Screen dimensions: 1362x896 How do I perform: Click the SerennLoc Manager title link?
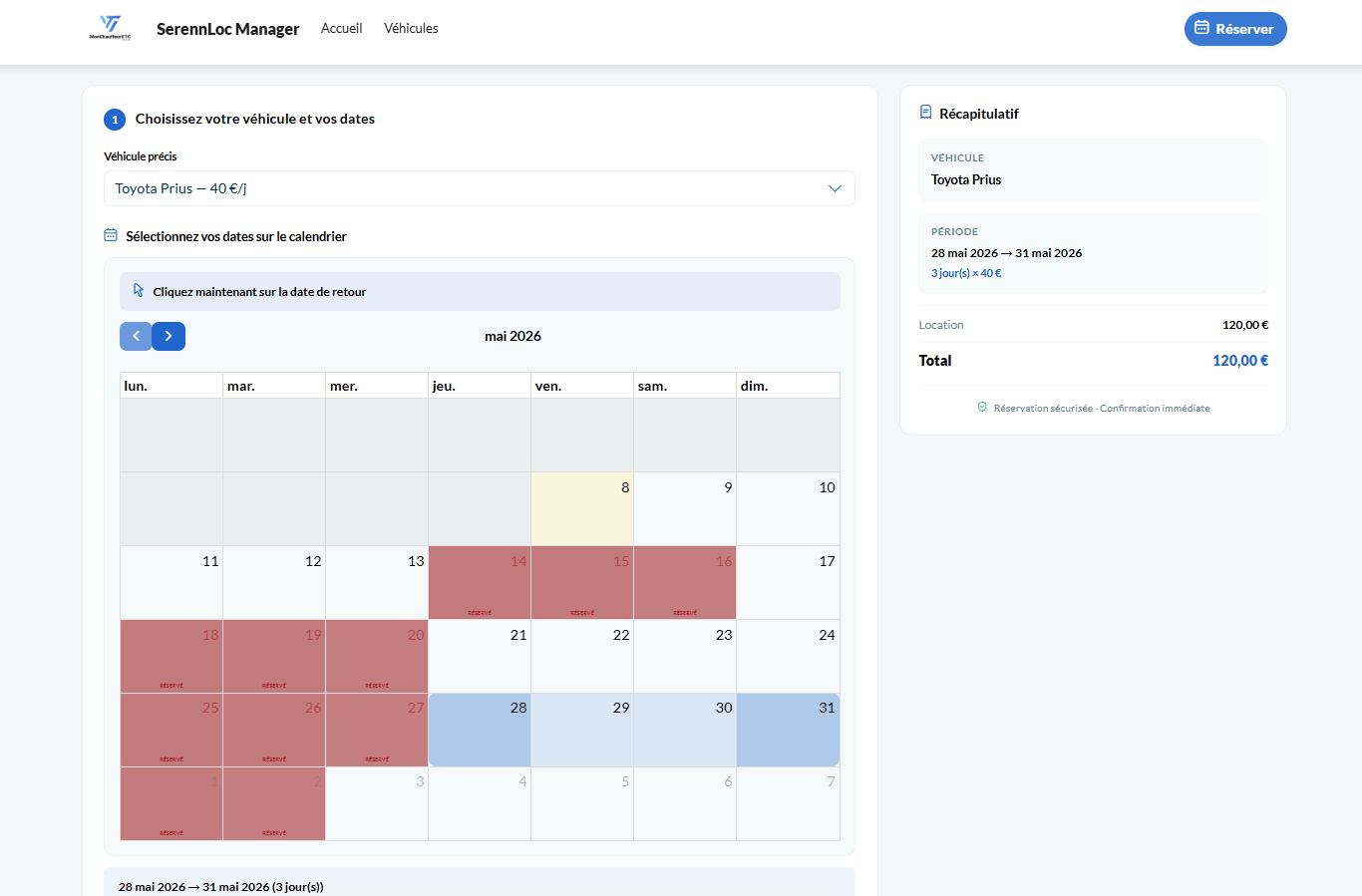227,29
